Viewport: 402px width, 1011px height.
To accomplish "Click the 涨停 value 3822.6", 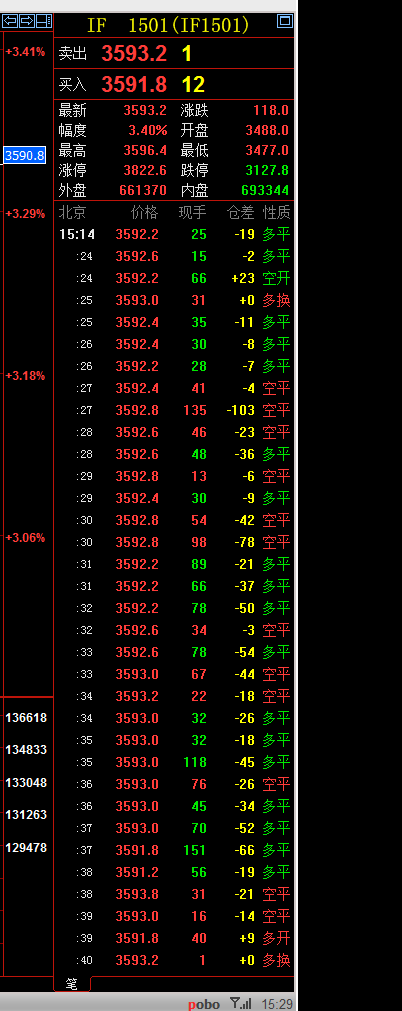I will coord(145,171).
